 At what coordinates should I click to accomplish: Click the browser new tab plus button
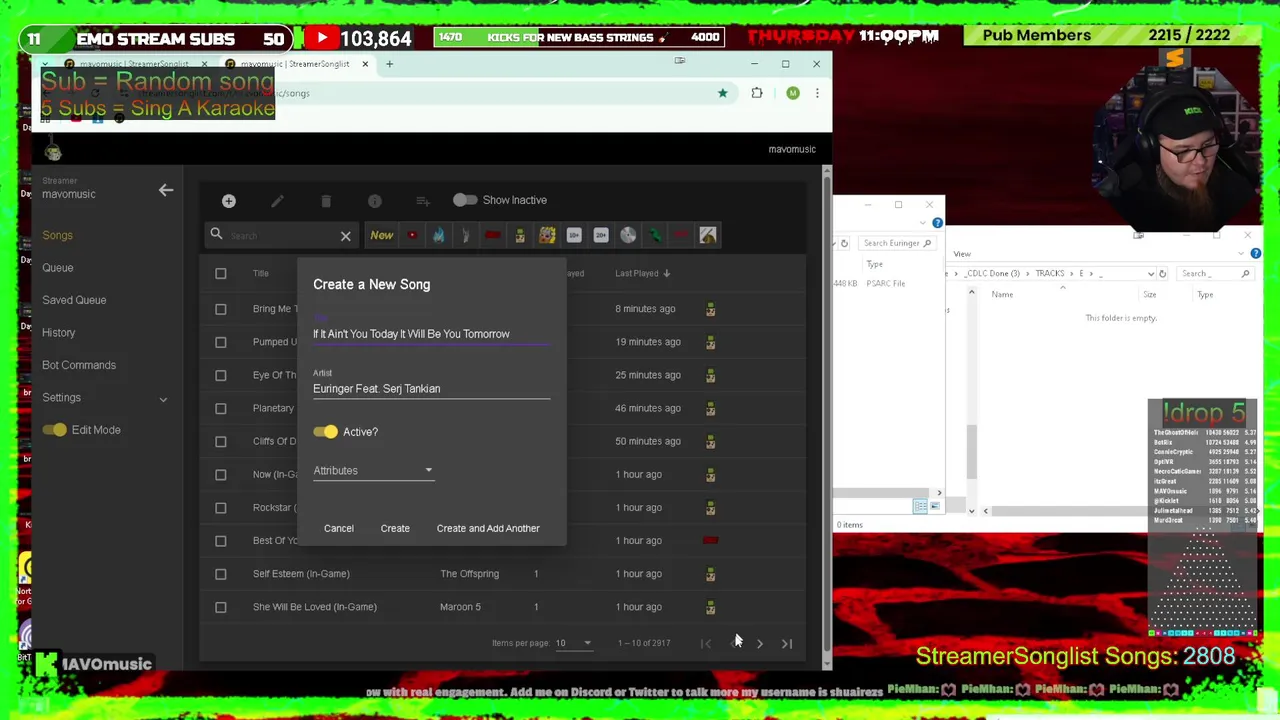(390, 64)
